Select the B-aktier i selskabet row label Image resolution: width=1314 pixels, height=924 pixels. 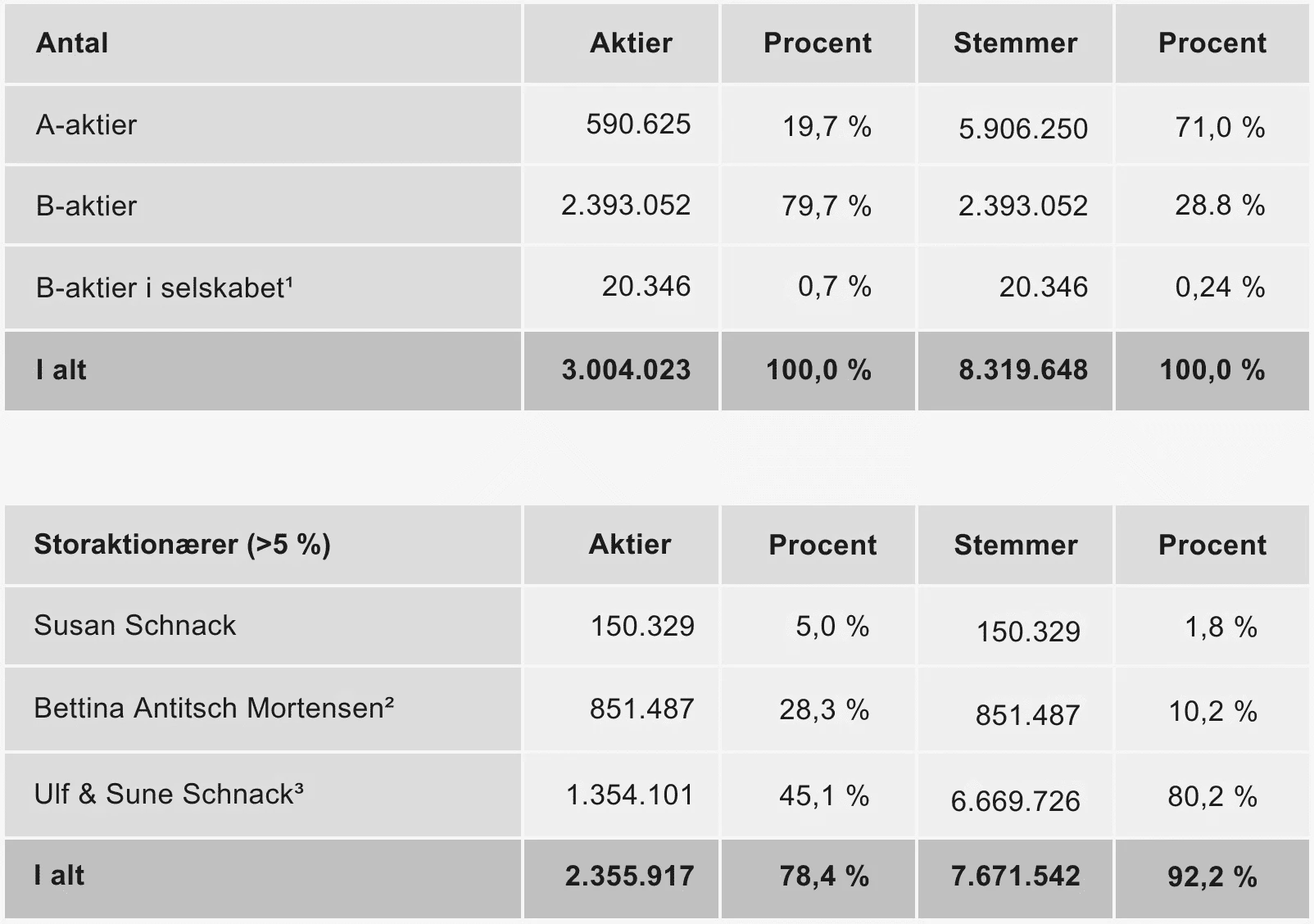[164, 288]
